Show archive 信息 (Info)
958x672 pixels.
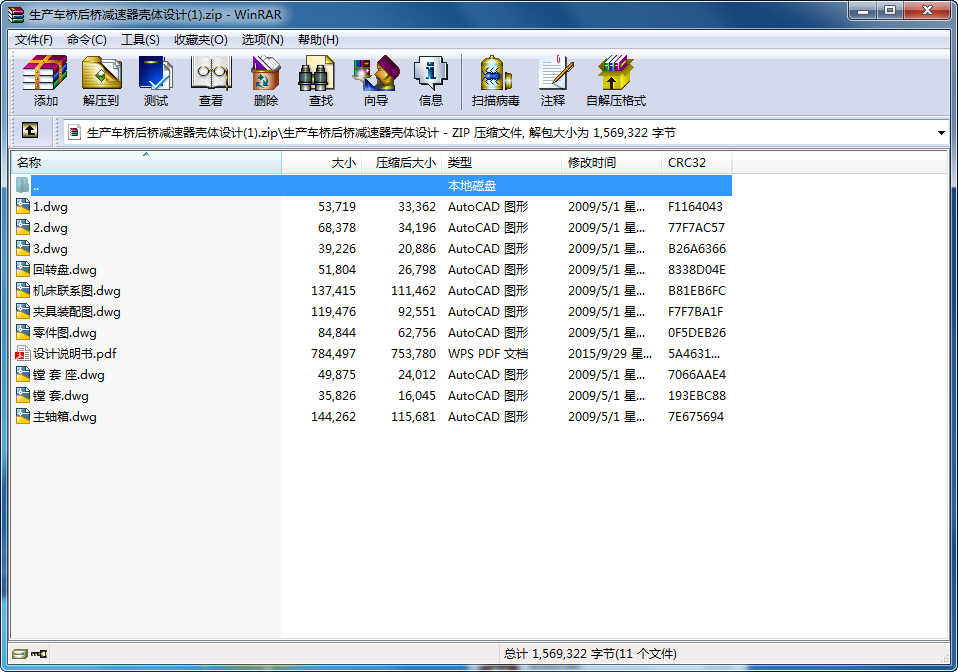tap(431, 81)
